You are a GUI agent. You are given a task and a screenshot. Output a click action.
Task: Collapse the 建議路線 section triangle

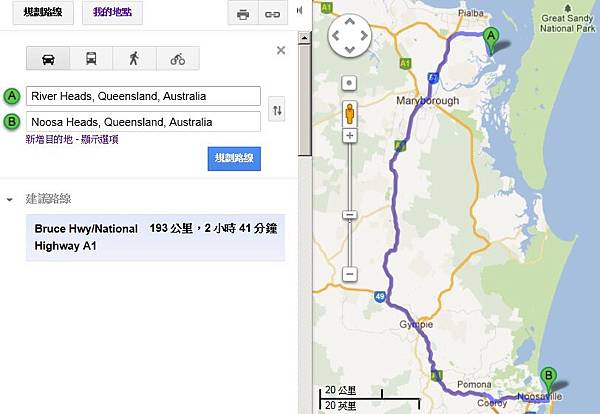pyautogui.click(x=10, y=199)
